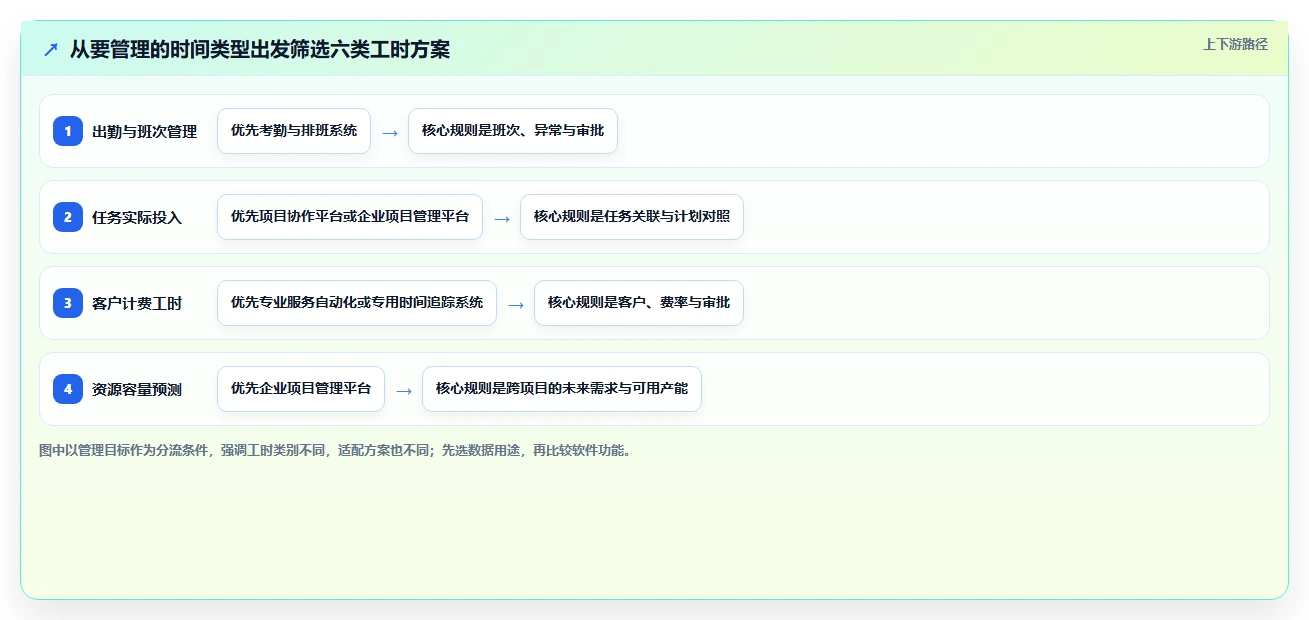Image resolution: width=1309 pixels, height=620 pixels.
Task: Click the 核心规则是班次、异常与审批 box
Action: click(513, 131)
